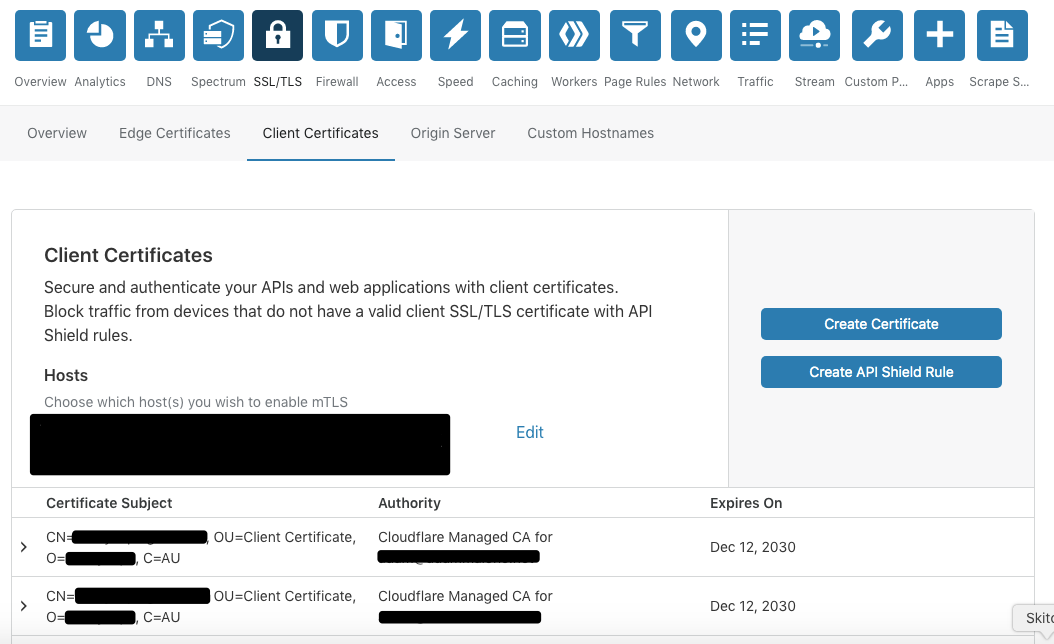Open the Stream section icon
The width and height of the screenshot is (1054, 644).
tap(814, 34)
